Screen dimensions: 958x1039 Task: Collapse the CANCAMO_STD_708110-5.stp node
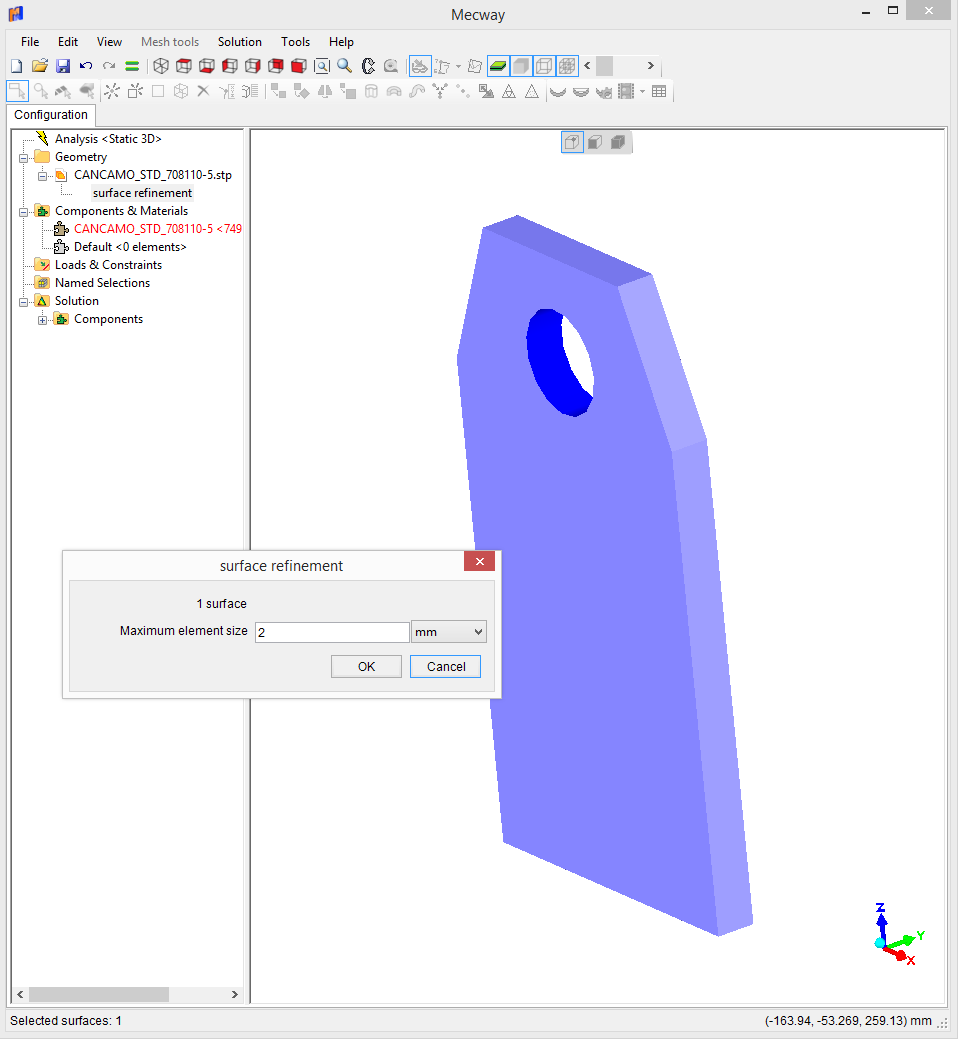[x=42, y=176]
